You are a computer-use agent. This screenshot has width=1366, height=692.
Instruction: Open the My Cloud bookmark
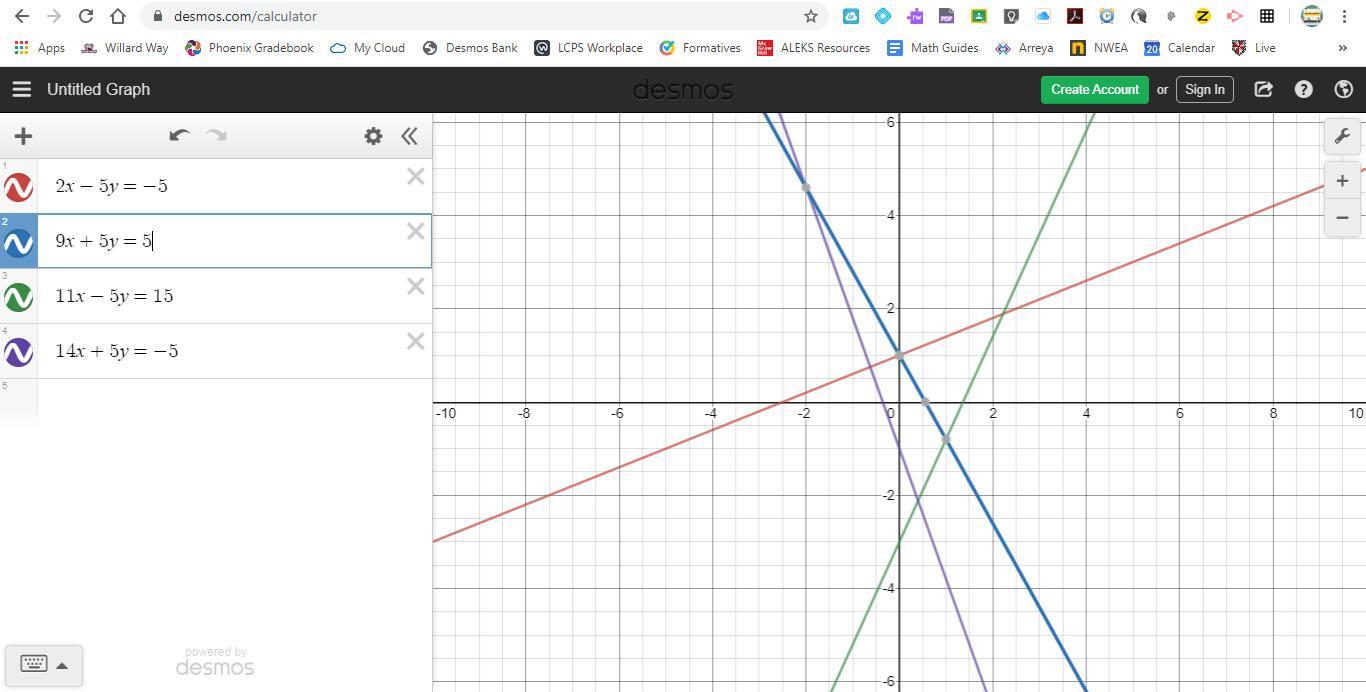367,47
